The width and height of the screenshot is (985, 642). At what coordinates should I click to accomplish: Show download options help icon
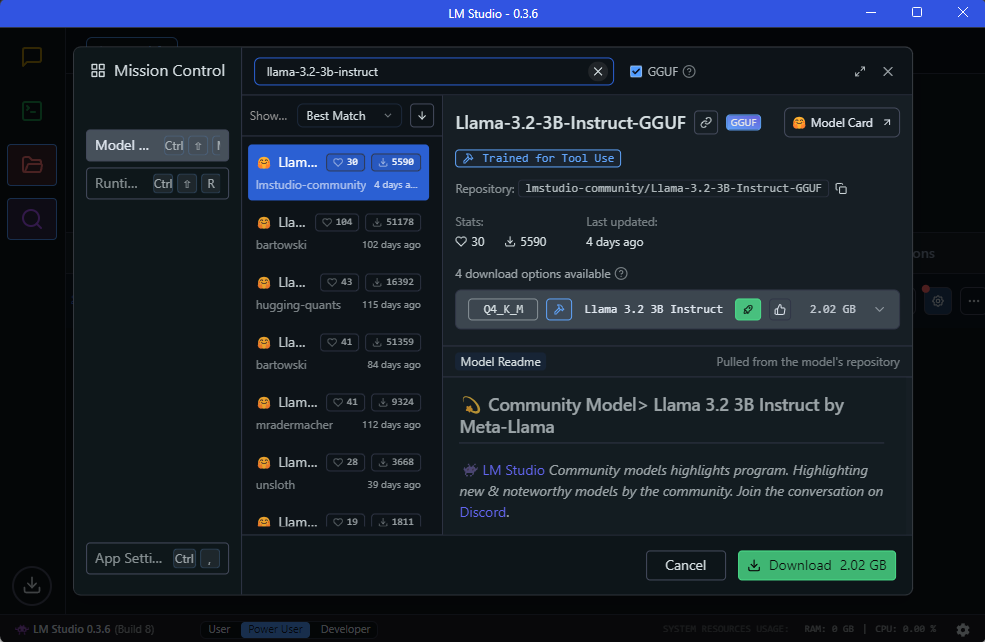[621, 274]
